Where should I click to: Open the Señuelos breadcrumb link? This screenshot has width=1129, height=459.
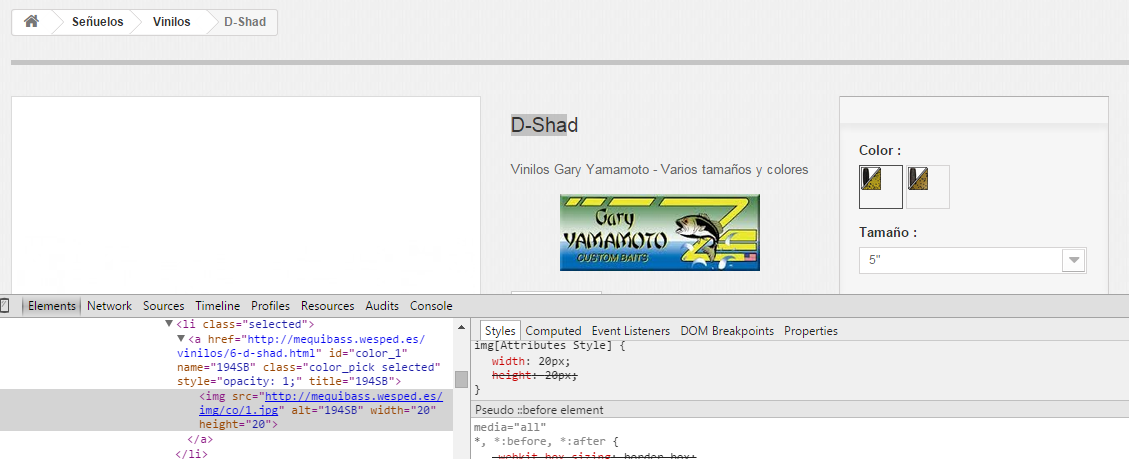pyautogui.click(x=97, y=22)
